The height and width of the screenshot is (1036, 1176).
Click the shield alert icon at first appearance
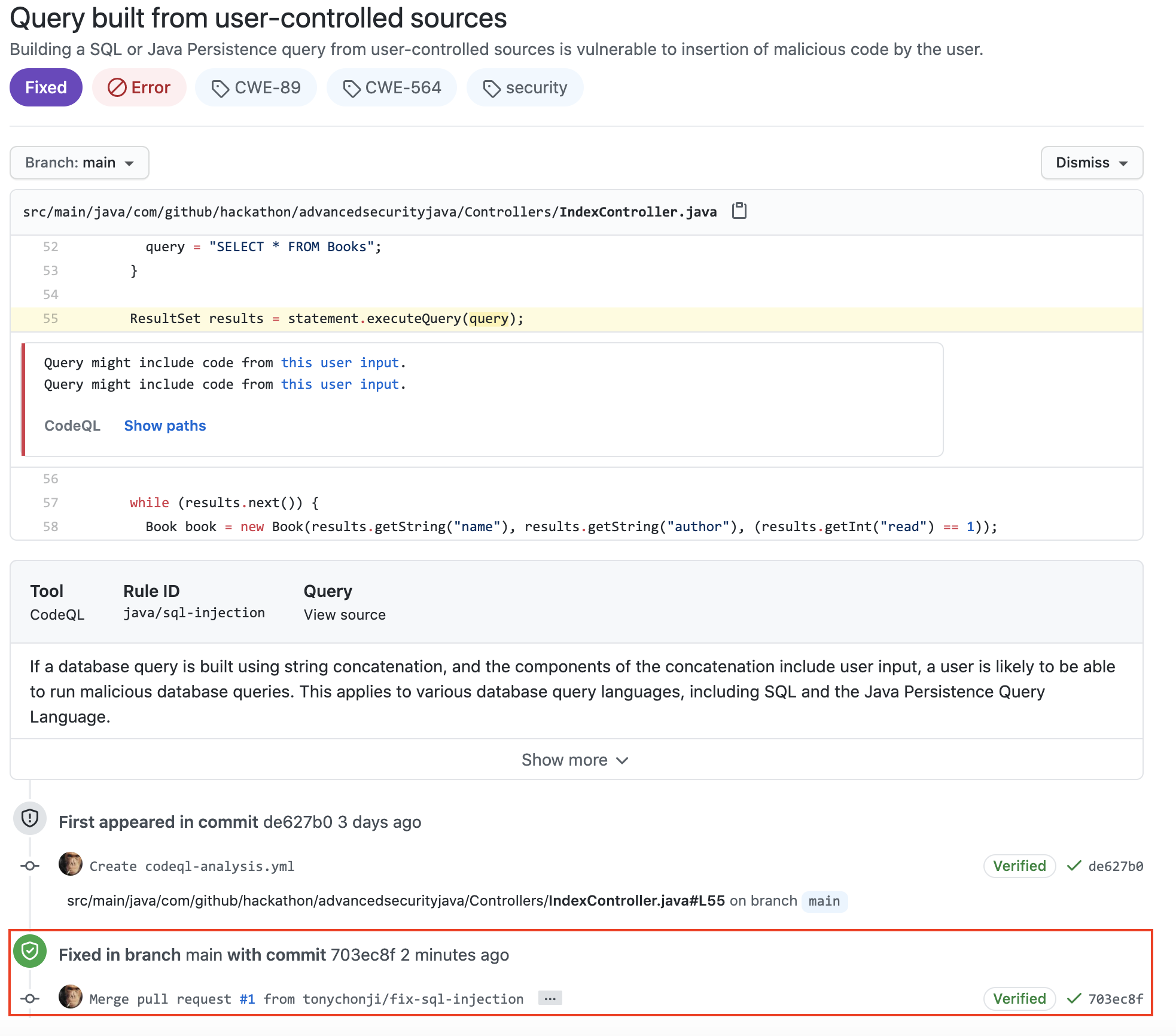click(x=30, y=818)
